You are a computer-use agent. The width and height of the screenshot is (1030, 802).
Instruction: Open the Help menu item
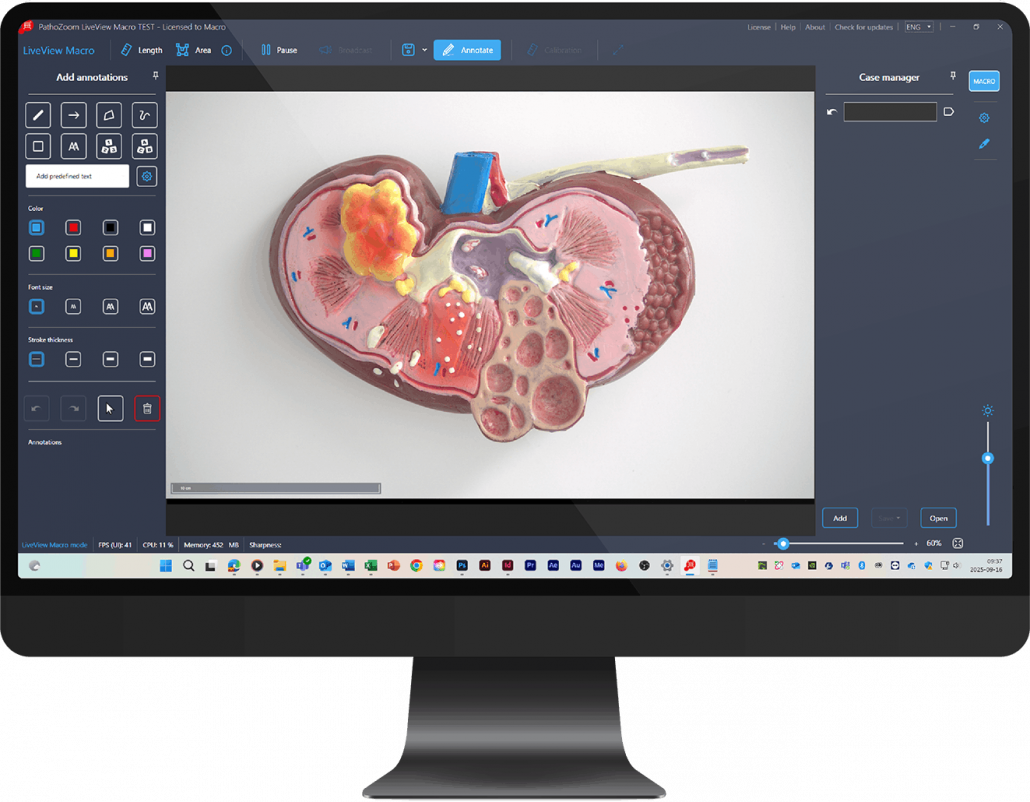(x=788, y=27)
